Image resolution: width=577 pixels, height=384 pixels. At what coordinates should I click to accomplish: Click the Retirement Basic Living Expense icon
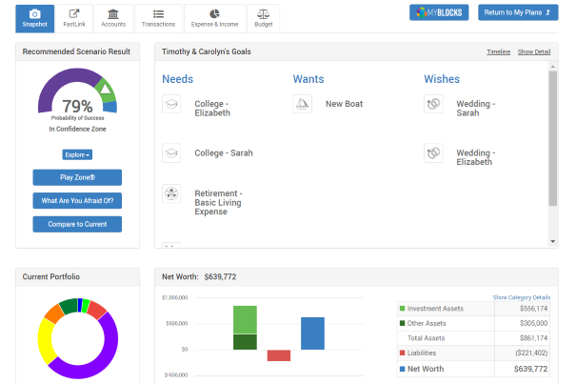(171, 193)
